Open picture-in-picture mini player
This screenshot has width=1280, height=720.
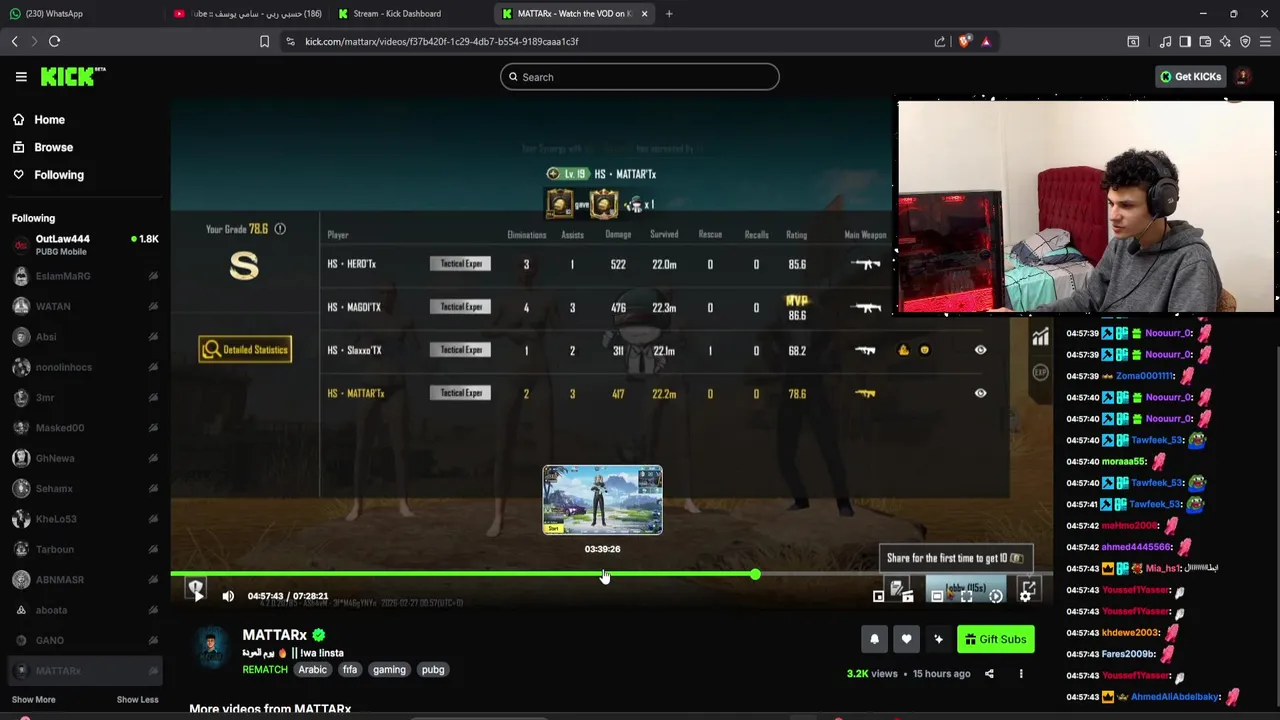coord(878,596)
